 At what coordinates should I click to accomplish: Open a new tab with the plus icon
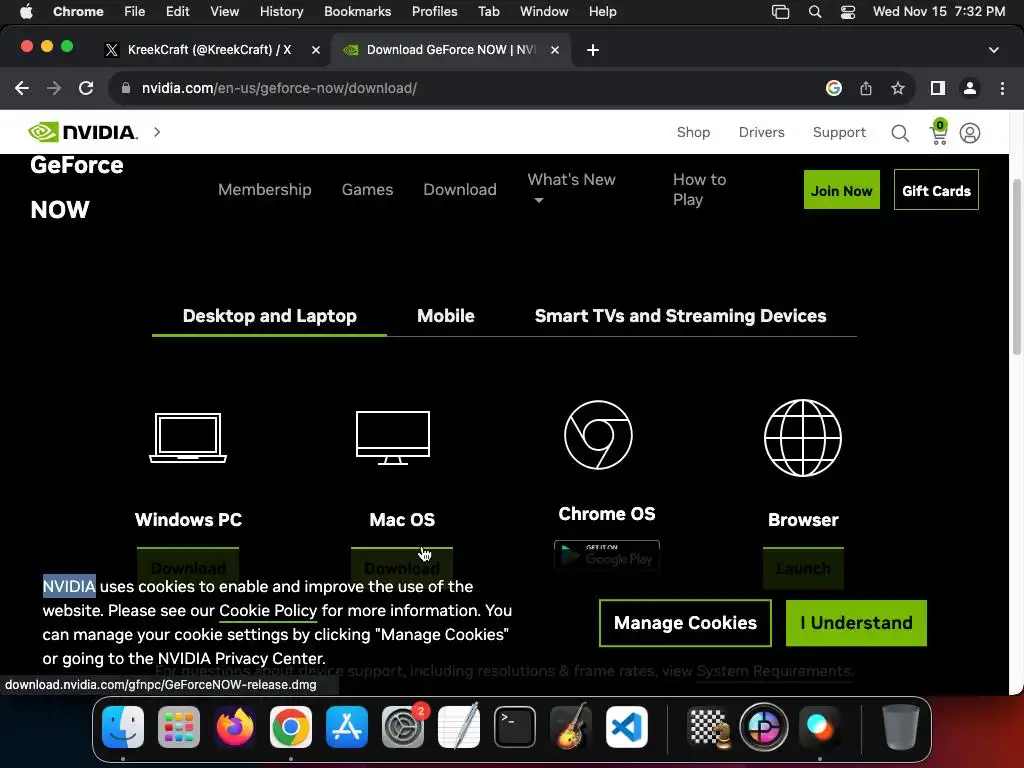click(593, 50)
